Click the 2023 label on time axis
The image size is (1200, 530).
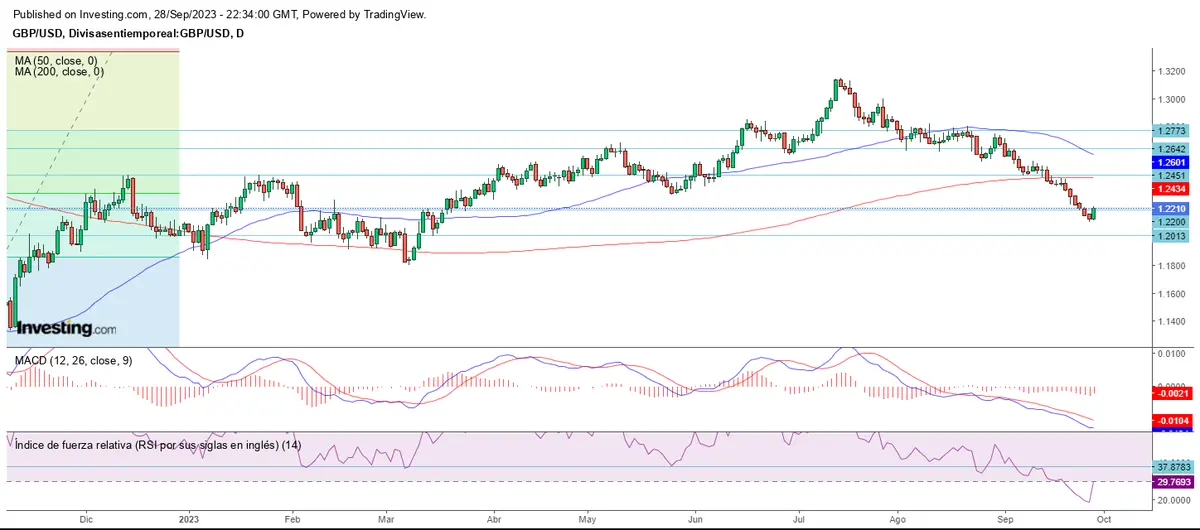[x=188, y=521]
